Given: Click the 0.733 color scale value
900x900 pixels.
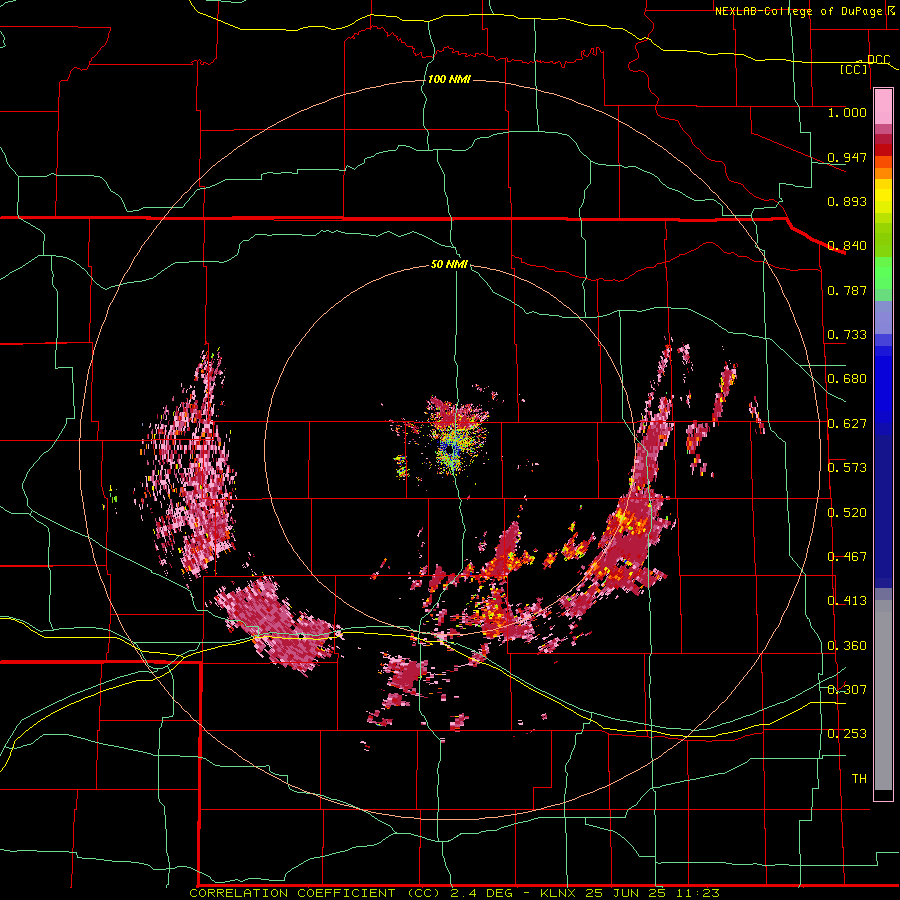Looking at the screenshot, I should point(847,335).
